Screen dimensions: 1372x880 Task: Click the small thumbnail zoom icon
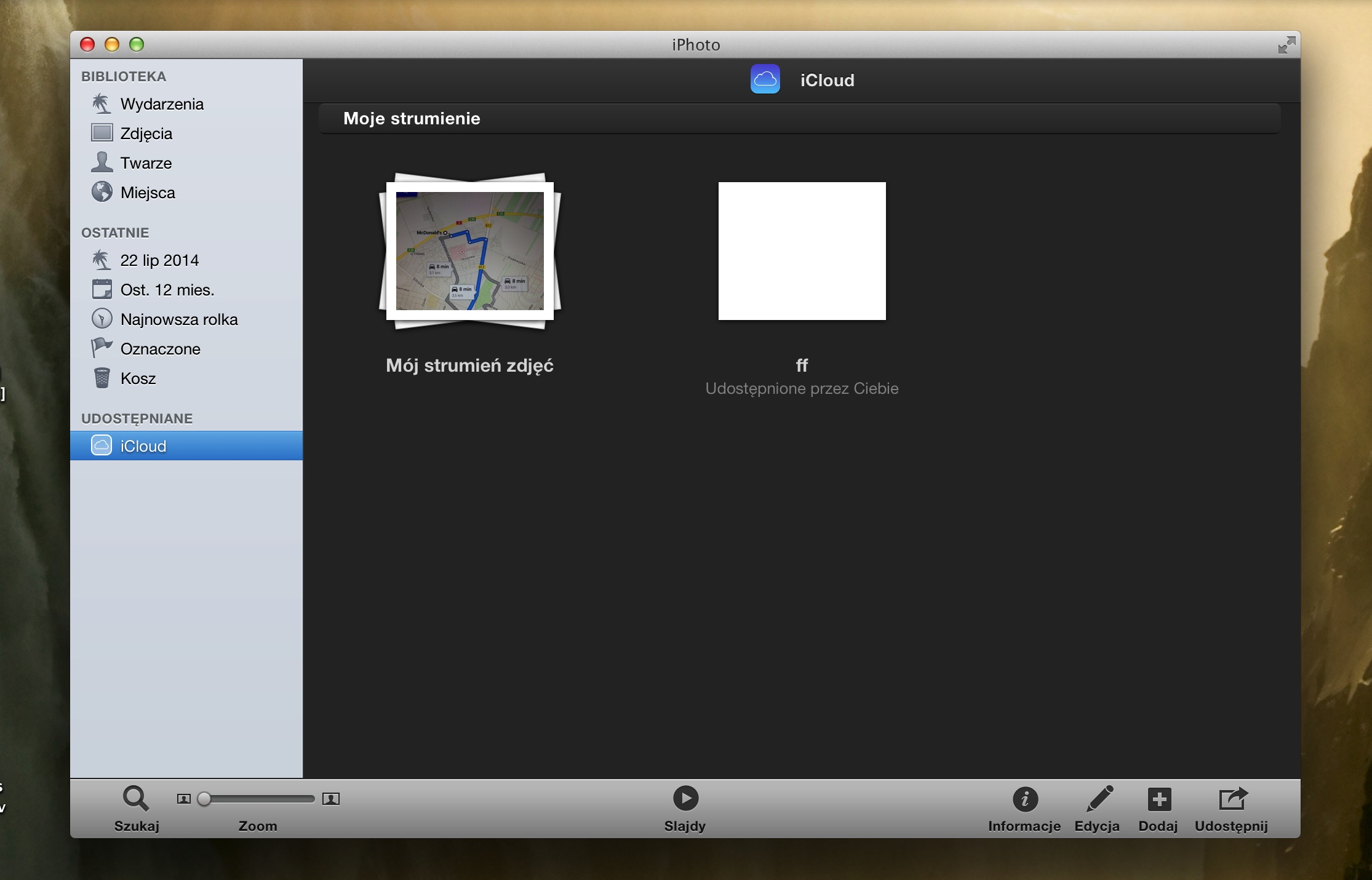tap(183, 799)
